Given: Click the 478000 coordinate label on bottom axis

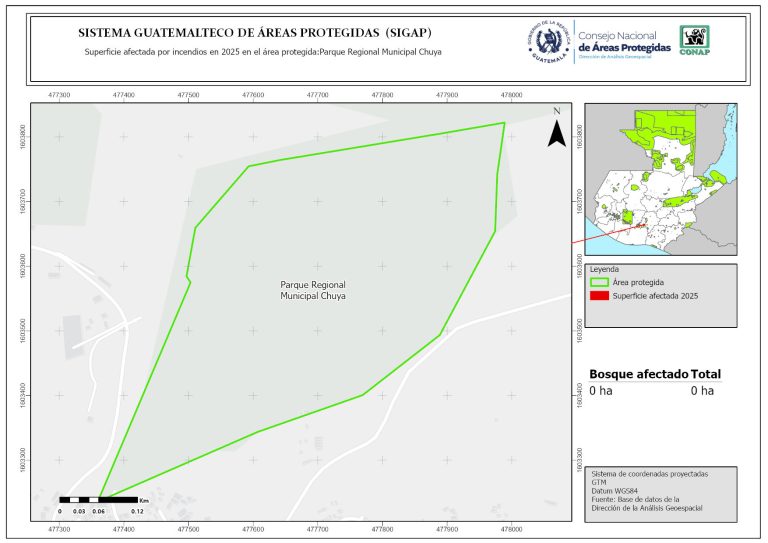Looking at the screenshot, I should [x=511, y=530].
